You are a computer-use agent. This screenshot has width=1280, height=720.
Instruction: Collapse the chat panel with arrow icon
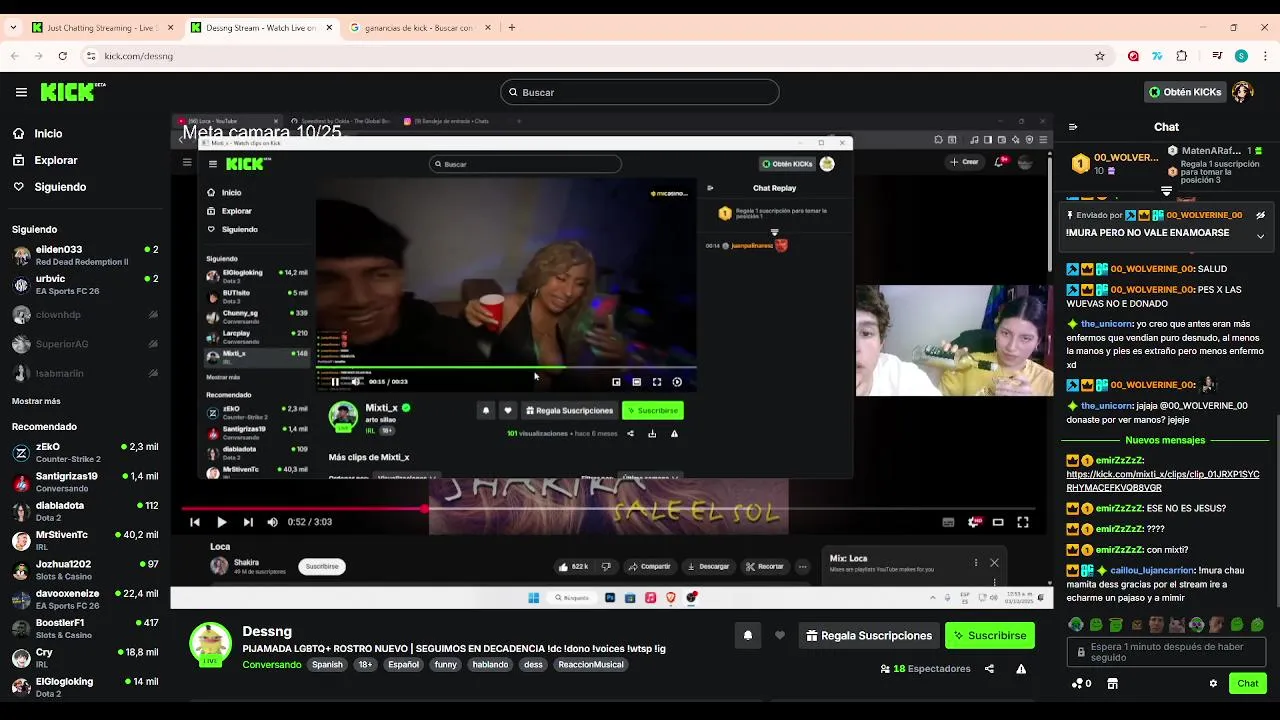coord(1073,127)
